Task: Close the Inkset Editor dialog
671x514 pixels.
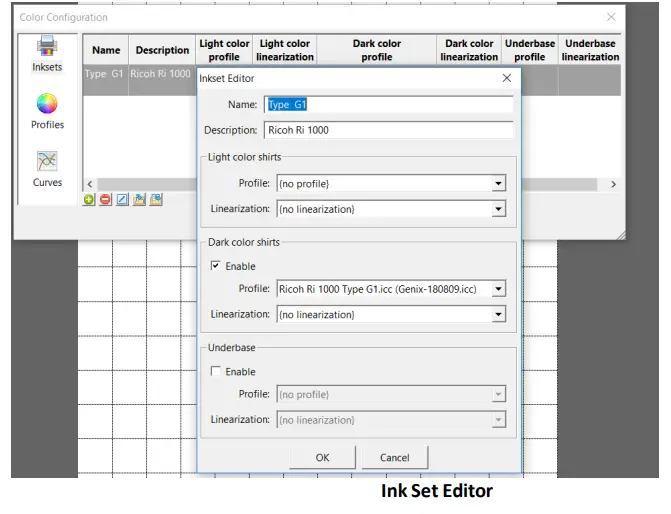Action: (x=507, y=78)
